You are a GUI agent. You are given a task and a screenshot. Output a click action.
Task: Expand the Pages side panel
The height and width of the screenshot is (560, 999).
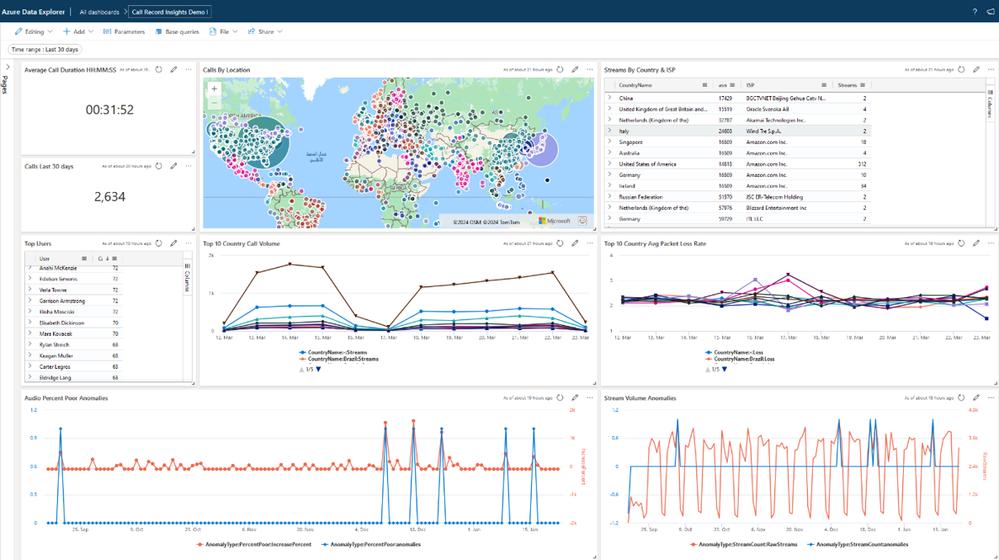7,66
